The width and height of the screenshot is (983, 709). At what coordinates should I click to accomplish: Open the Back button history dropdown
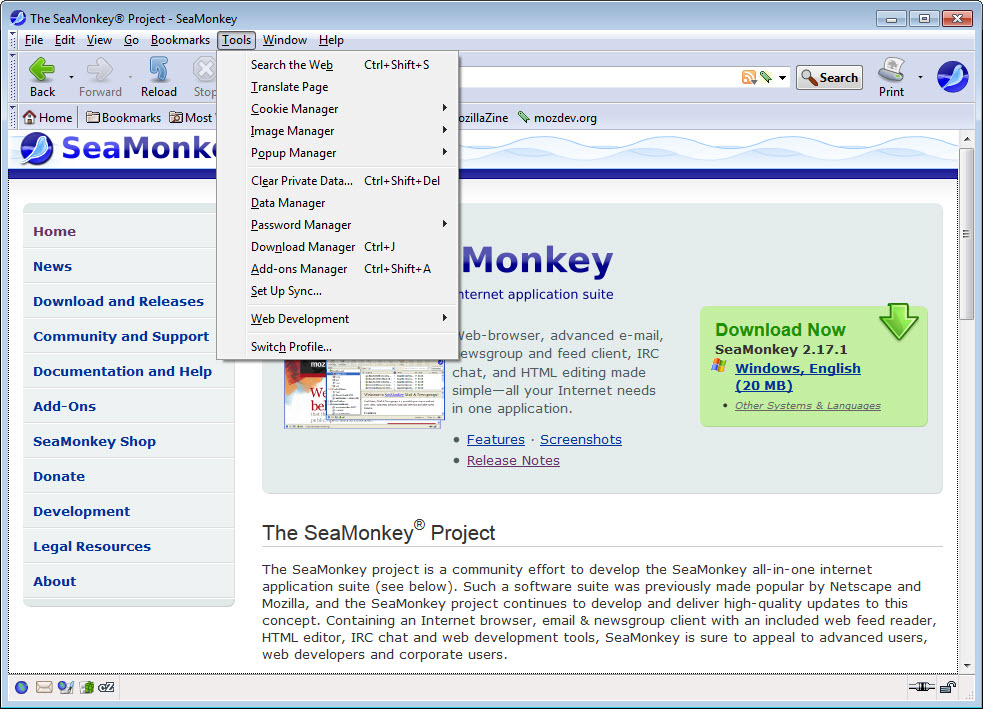[x=71, y=77]
